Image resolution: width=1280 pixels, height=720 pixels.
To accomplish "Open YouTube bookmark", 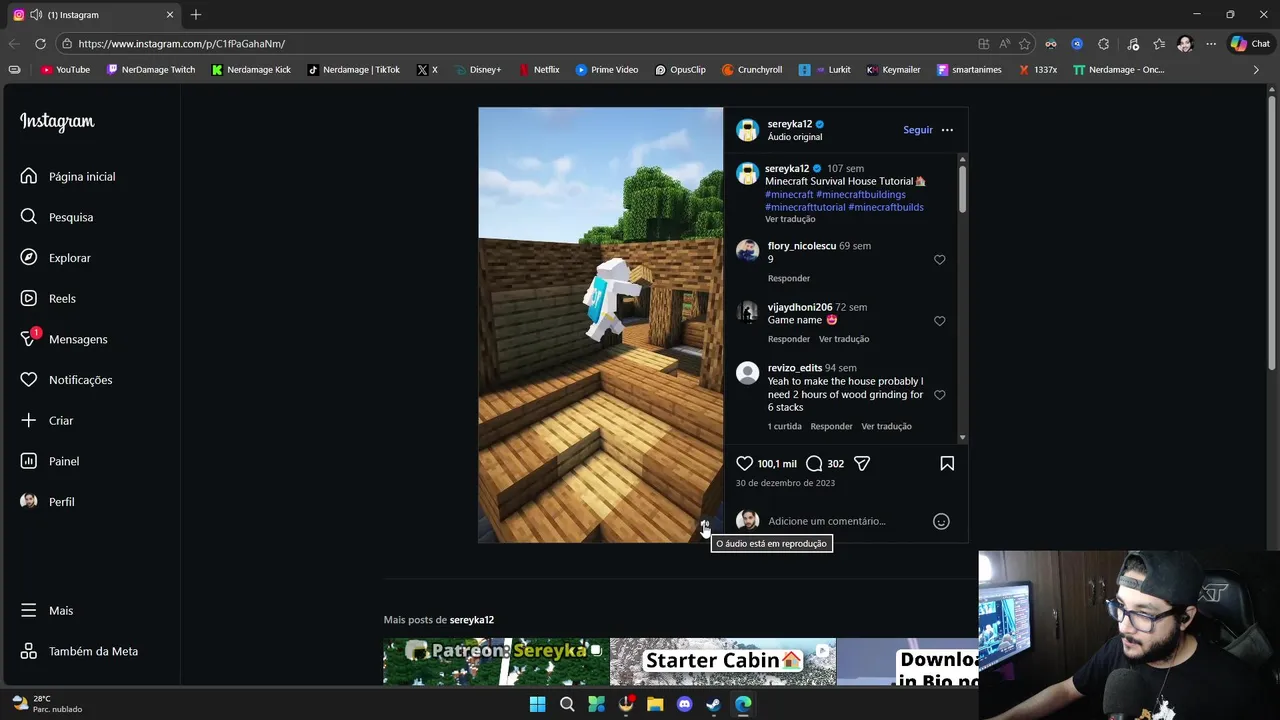I will point(65,70).
